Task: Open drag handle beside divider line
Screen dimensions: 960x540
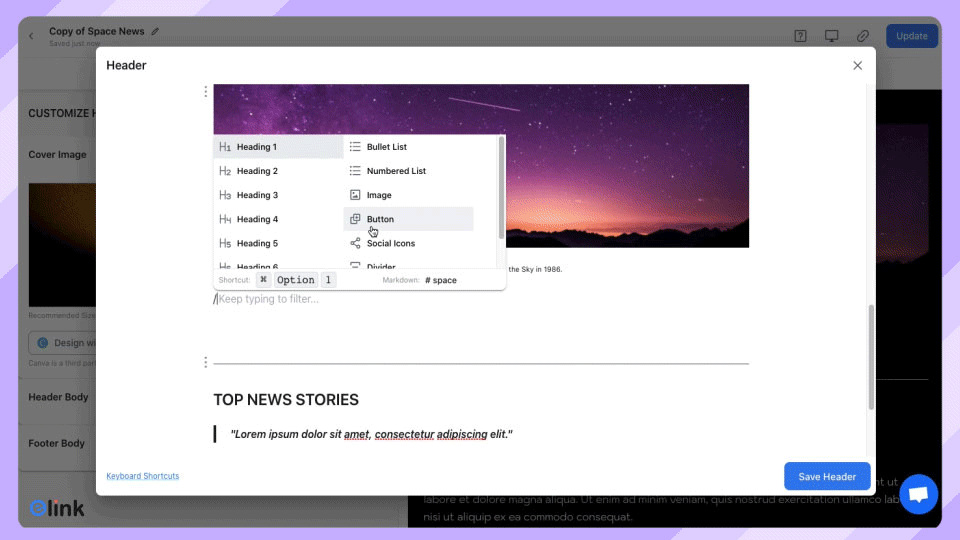Action: pyautogui.click(x=206, y=362)
